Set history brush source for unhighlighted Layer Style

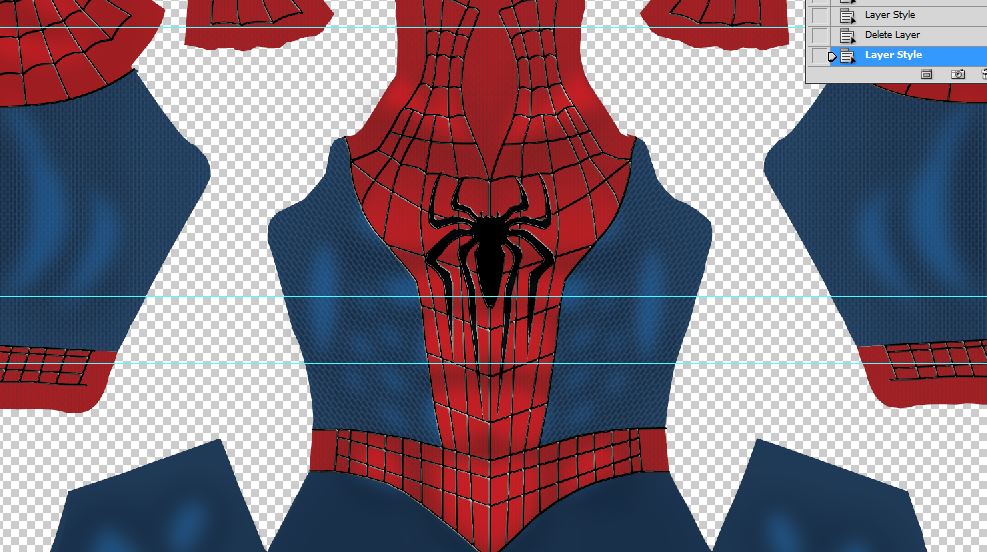click(x=820, y=15)
